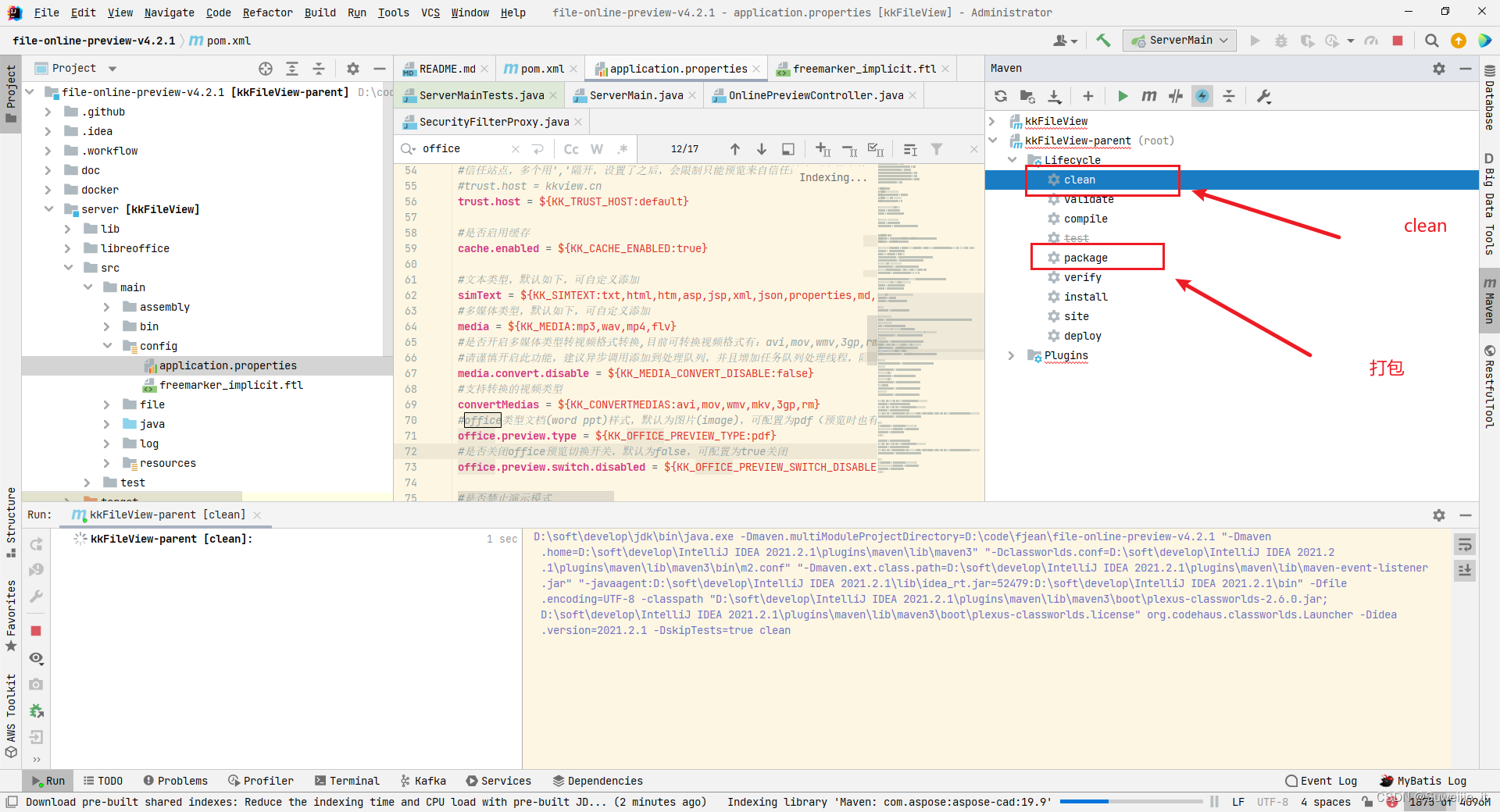Expand all in the Project panel
Screen dimensions: 1500x812
292,69
